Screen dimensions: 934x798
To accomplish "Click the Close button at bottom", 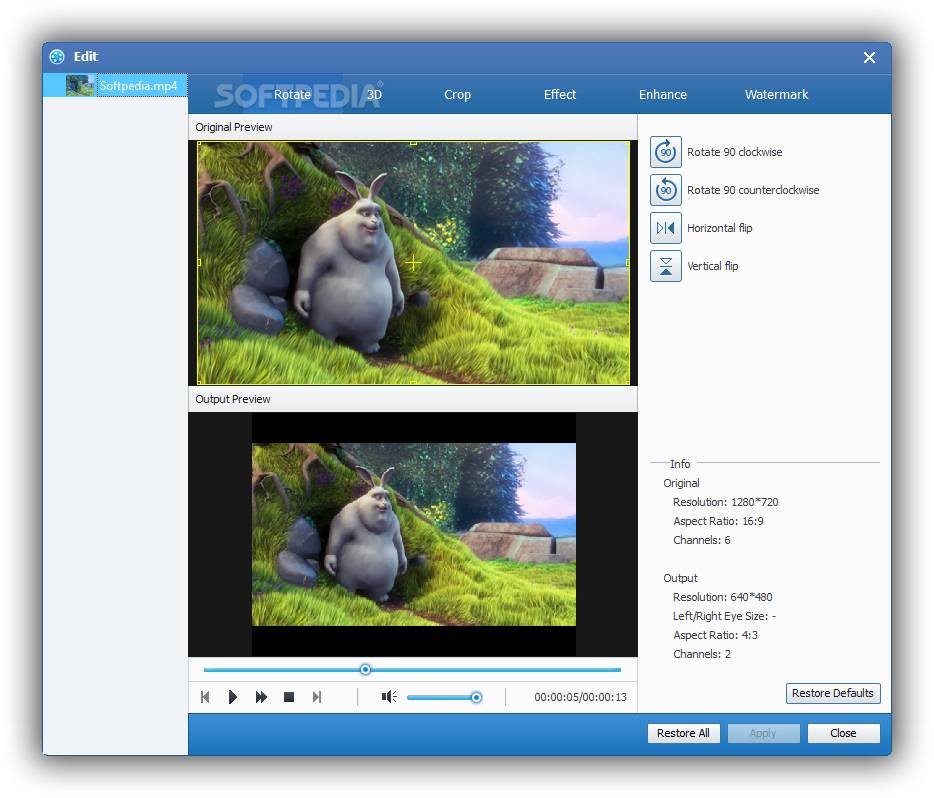I will point(843,733).
